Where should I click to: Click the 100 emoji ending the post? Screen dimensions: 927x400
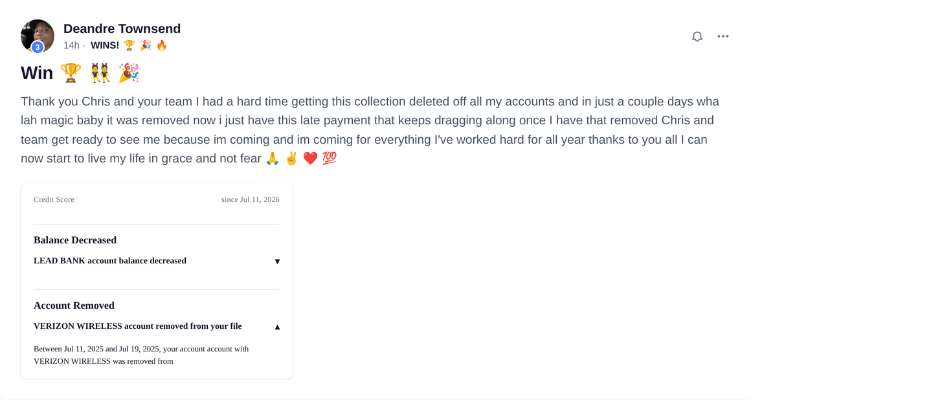point(329,159)
